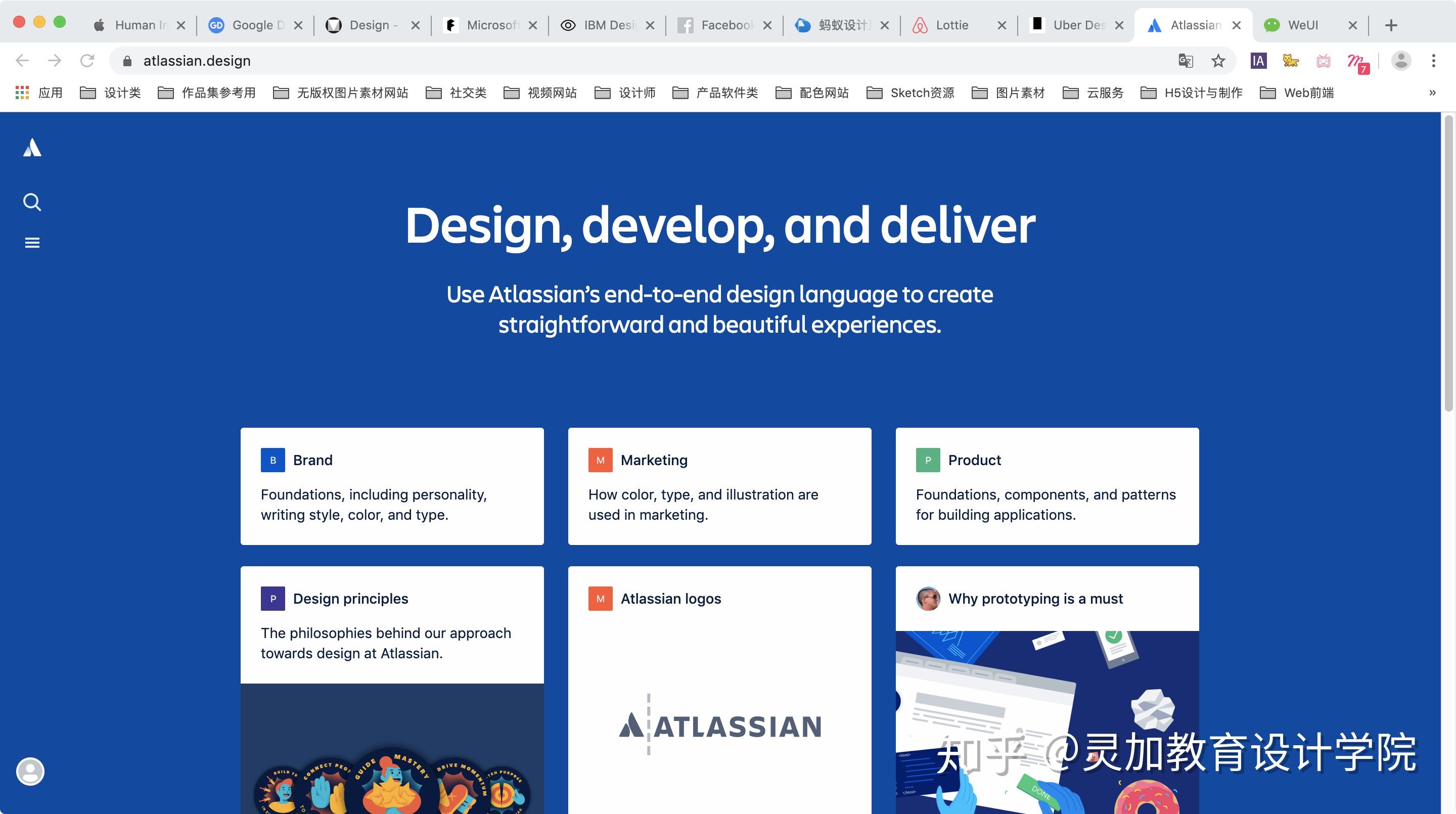Open the Brand card
This screenshot has height=814, width=1456.
click(x=392, y=486)
